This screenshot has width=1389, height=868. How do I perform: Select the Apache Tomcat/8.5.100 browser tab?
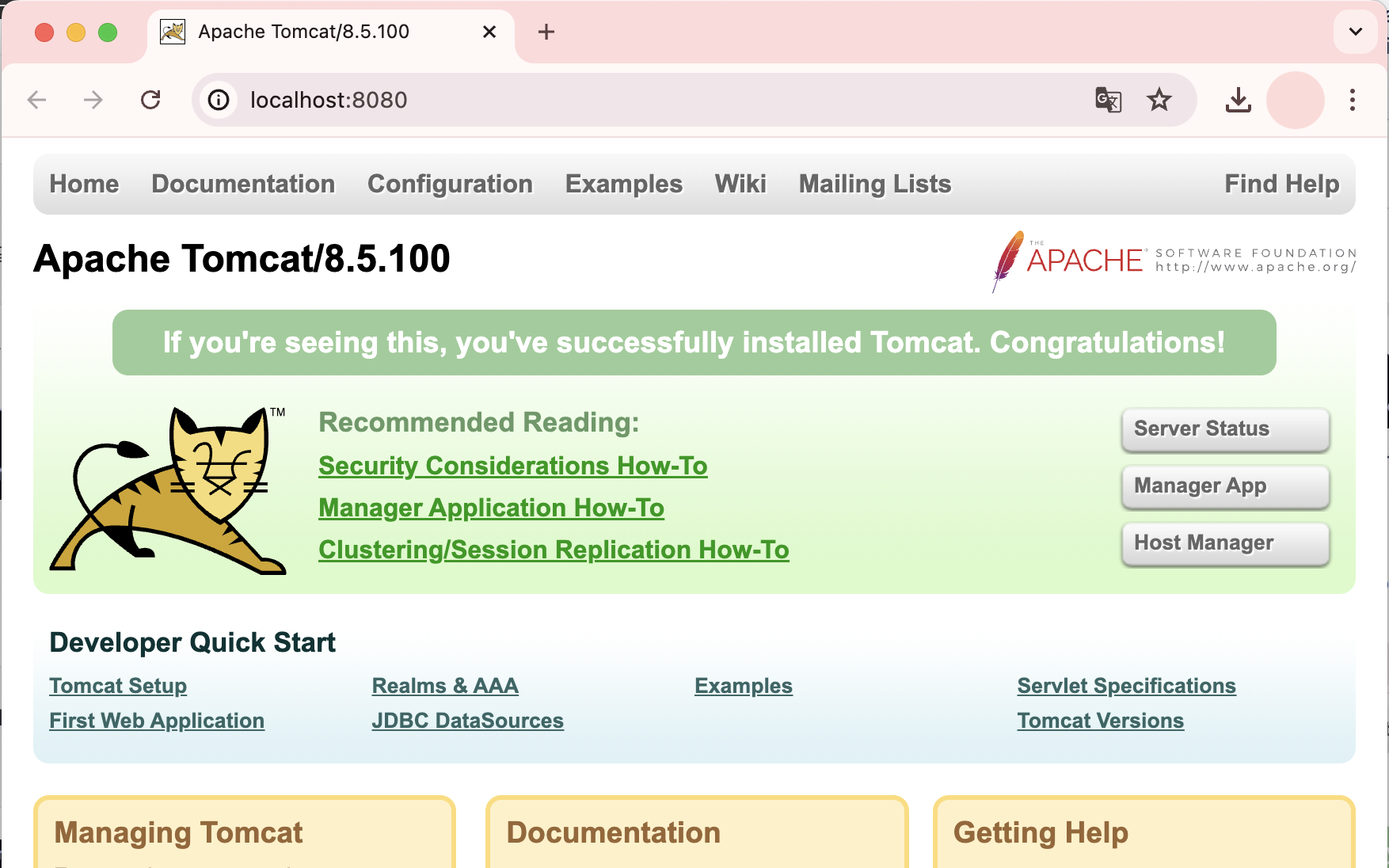point(330,32)
